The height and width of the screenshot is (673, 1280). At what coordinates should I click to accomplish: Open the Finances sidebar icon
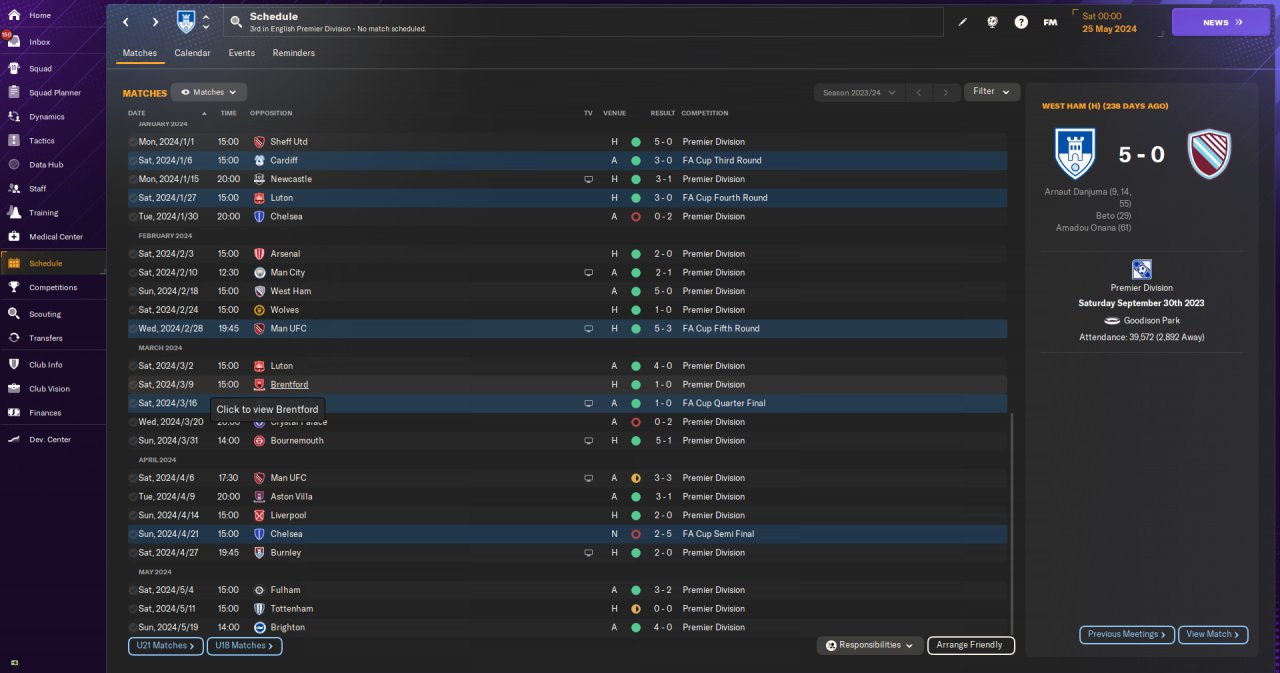click(14, 413)
